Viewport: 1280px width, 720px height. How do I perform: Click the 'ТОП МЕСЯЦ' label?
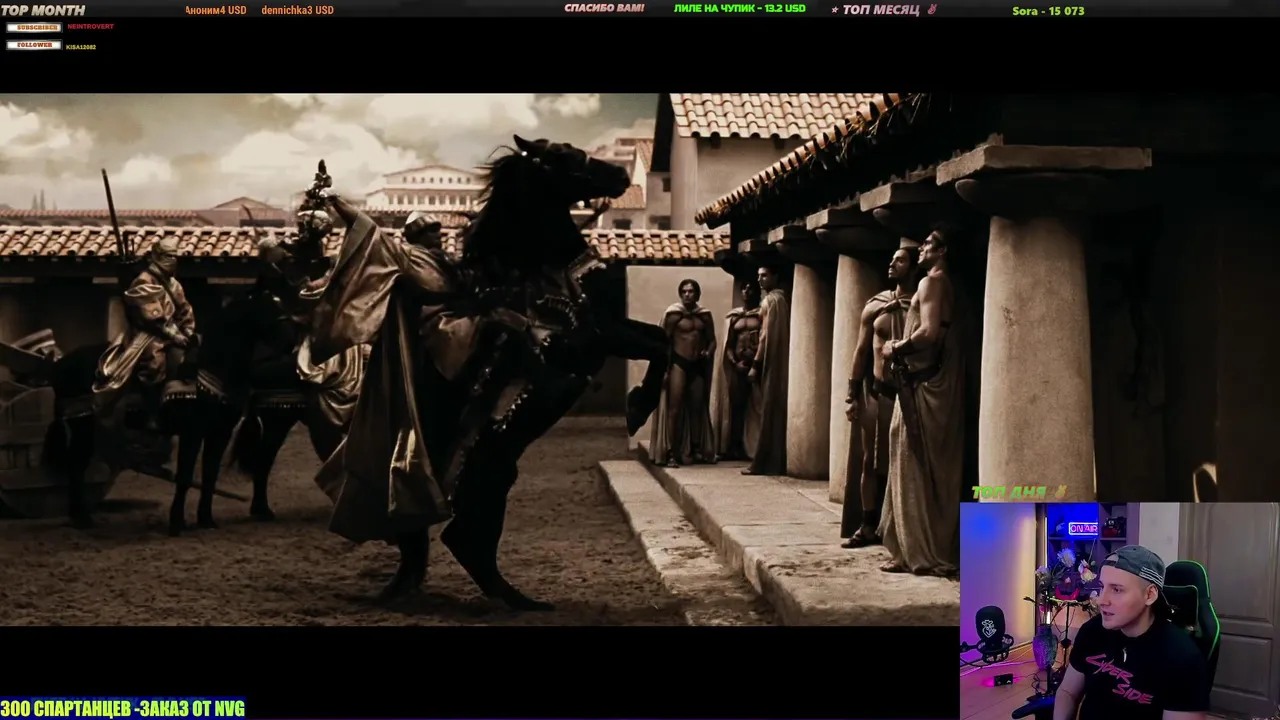pyautogui.click(x=881, y=10)
